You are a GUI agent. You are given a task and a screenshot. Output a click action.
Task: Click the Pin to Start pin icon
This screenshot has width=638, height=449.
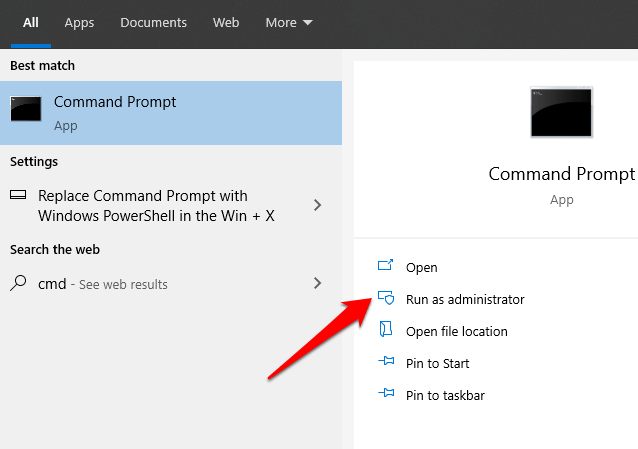(386, 363)
